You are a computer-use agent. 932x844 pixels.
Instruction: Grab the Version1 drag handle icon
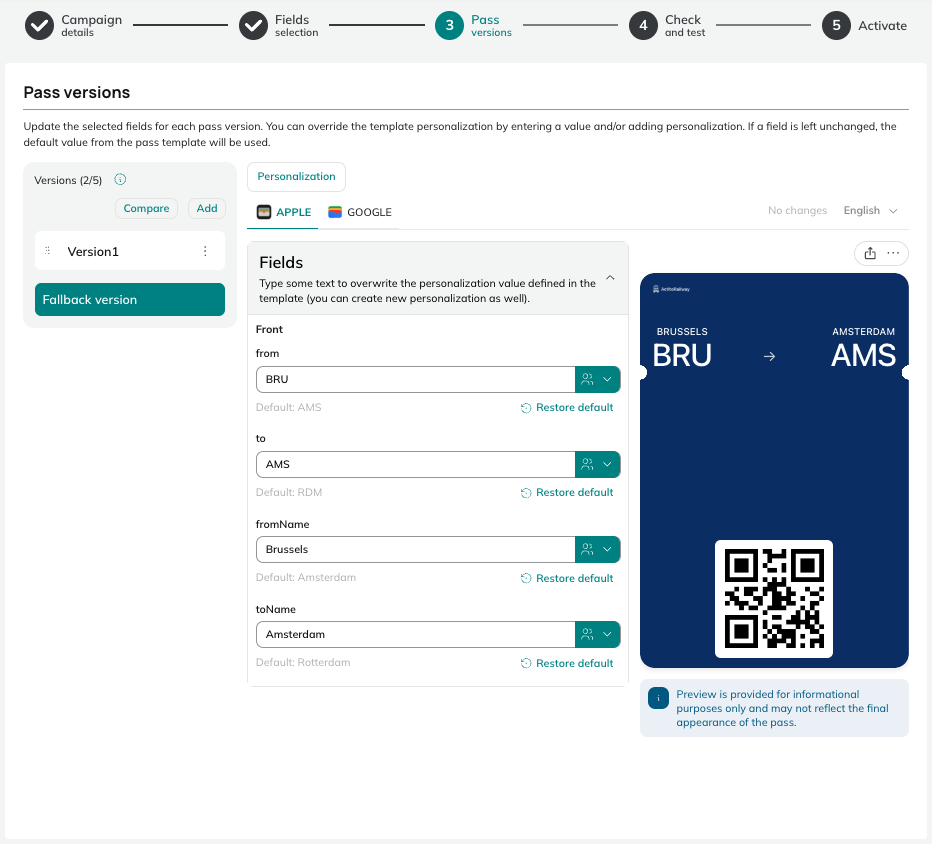pos(48,251)
